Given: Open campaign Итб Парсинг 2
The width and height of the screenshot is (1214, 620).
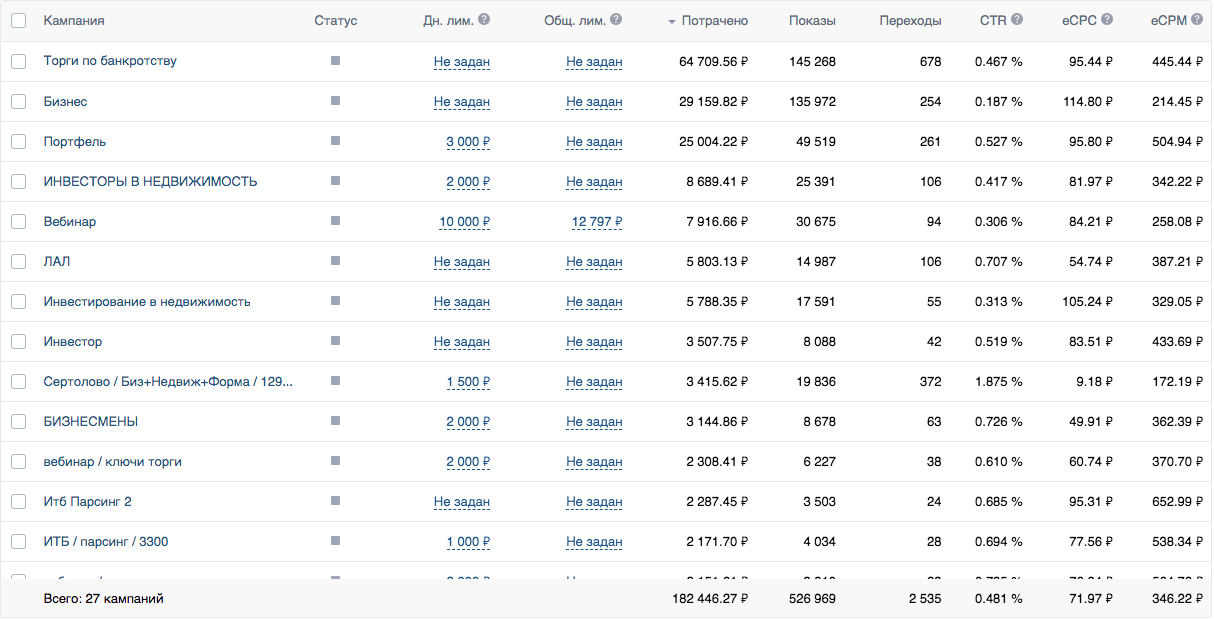Looking at the screenshot, I should [88, 501].
